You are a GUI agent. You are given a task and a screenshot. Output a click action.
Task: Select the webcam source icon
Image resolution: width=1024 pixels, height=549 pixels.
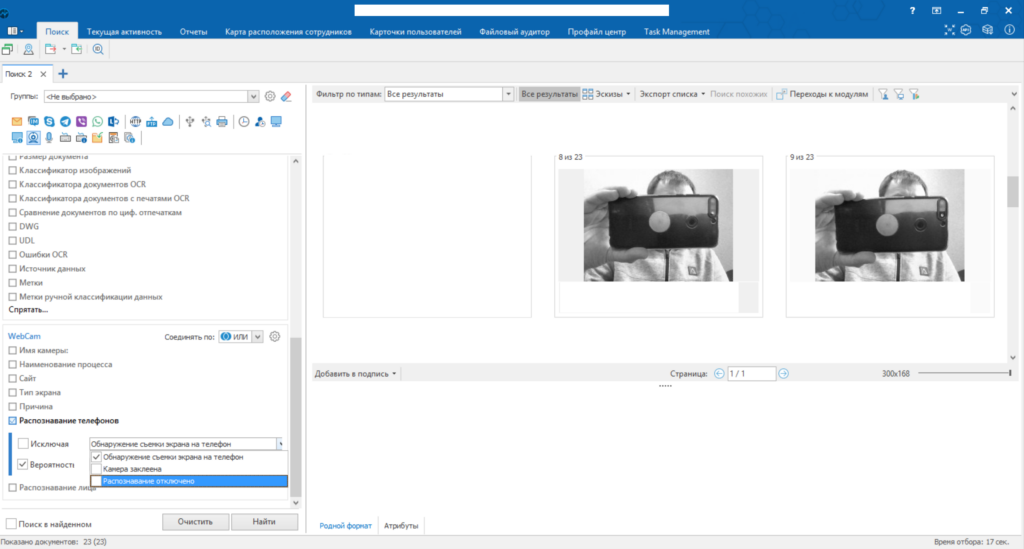pyautogui.click(x=33, y=137)
